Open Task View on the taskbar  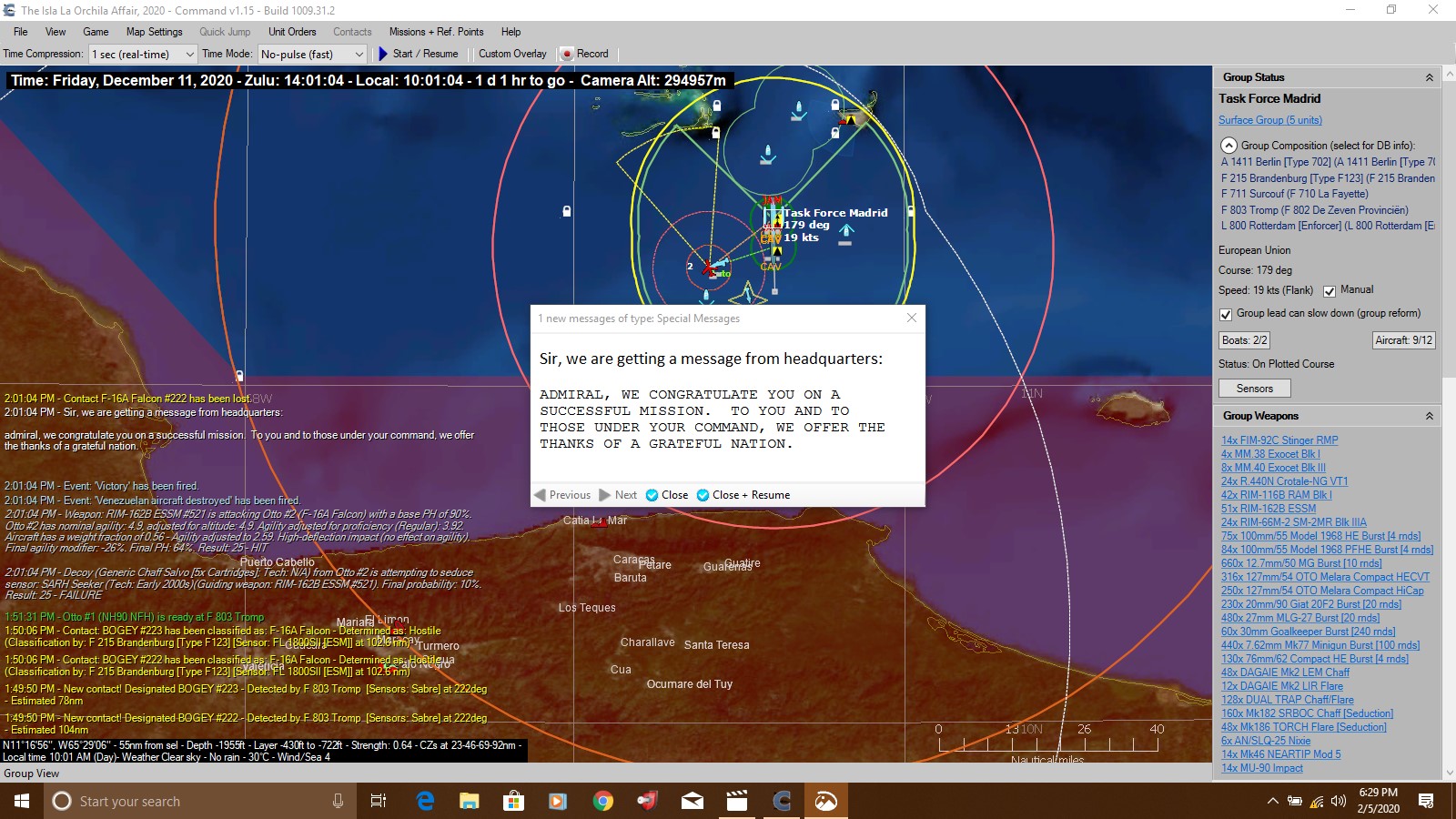coord(379,801)
